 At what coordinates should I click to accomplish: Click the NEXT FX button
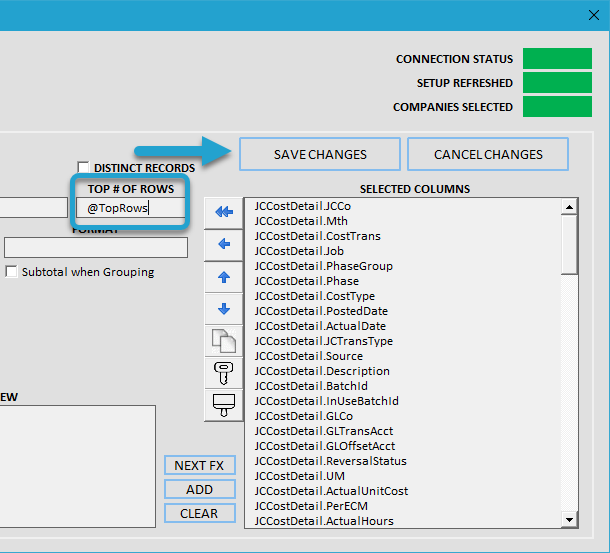click(x=200, y=465)
